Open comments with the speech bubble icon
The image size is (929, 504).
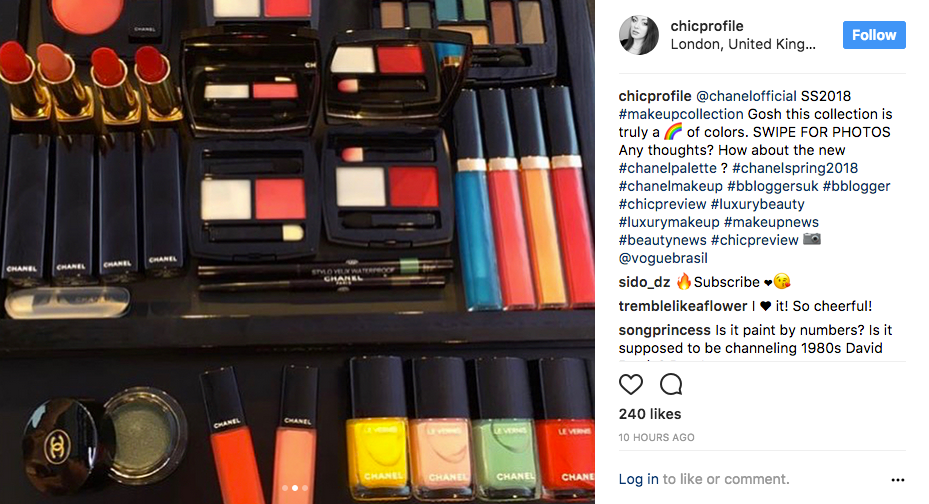point(671,384)
